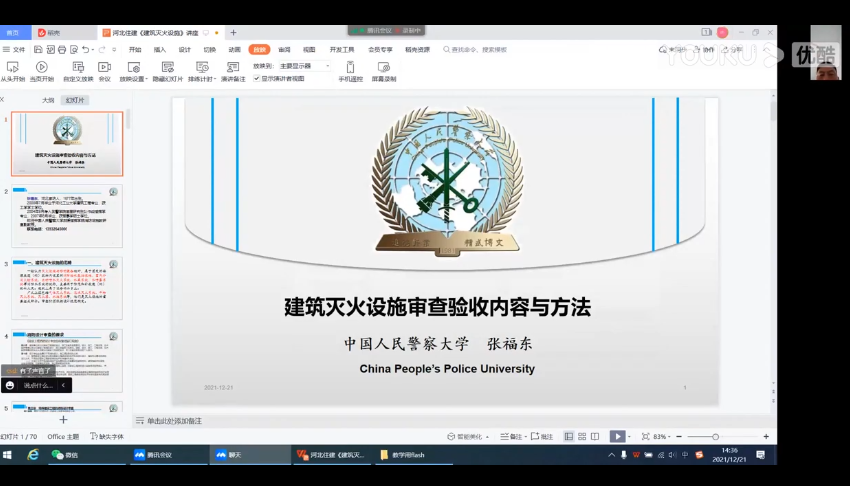Click notes area '单击此处添加备注'
The height and width of the screenshot is (486, 850).
tap(175, 421)
